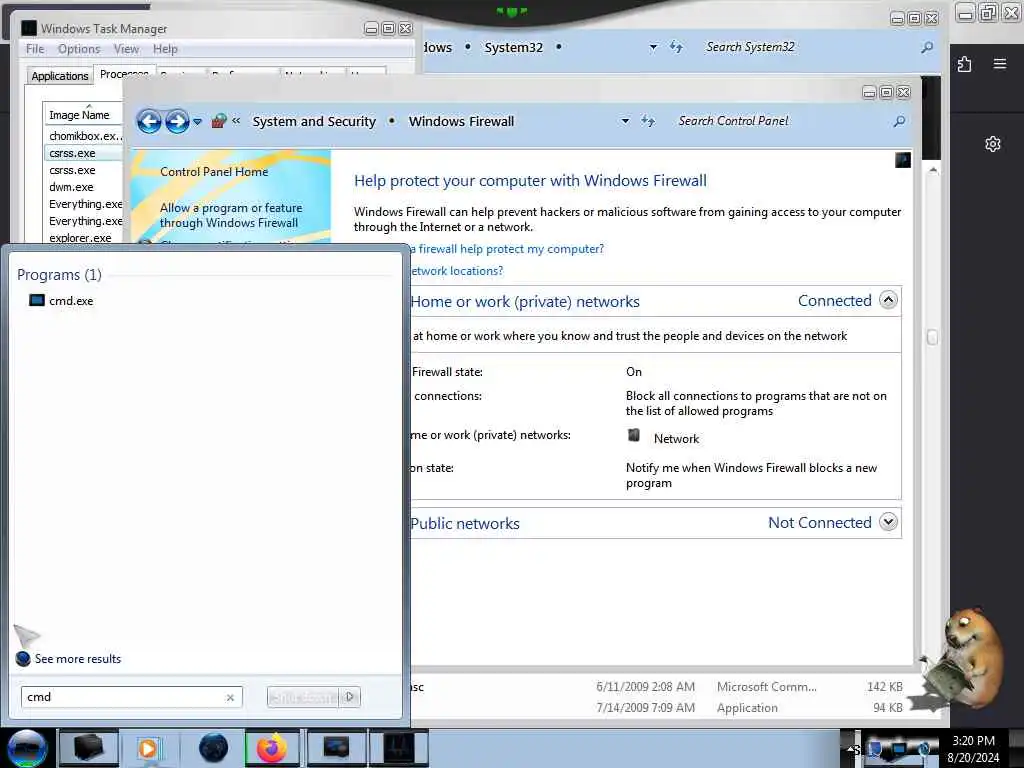Click the Control Panel icon in address bar

pos(219,121)
